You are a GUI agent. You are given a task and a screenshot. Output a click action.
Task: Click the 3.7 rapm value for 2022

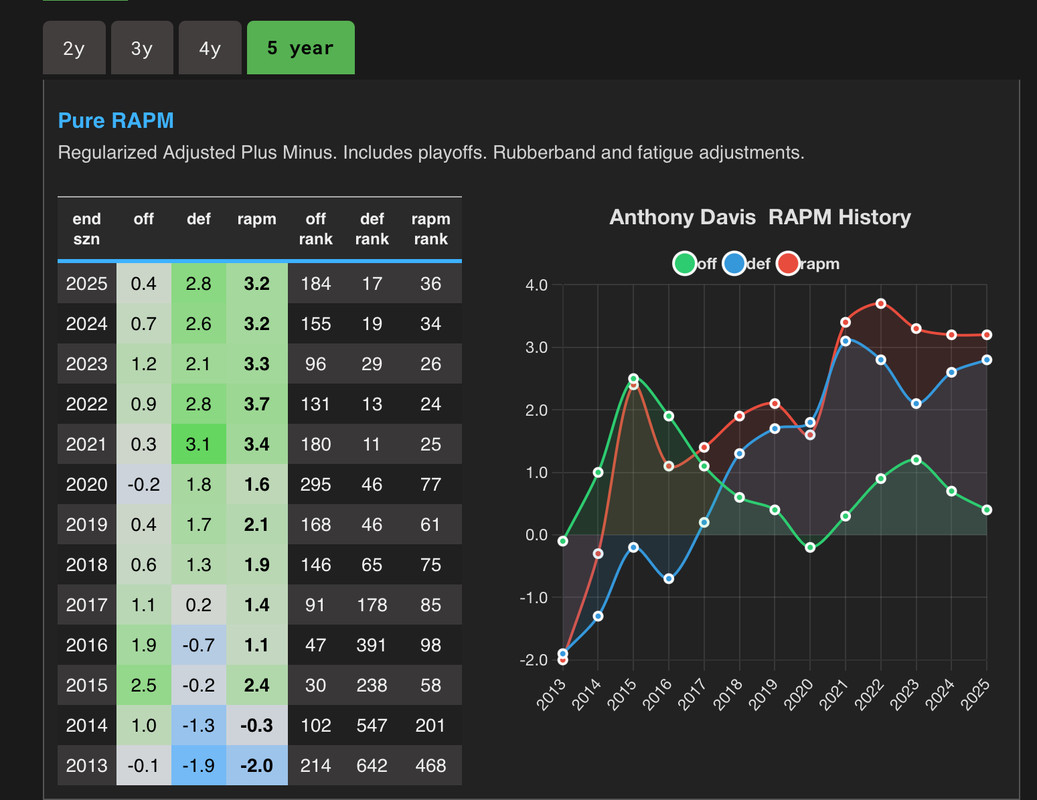pos(257,404)
